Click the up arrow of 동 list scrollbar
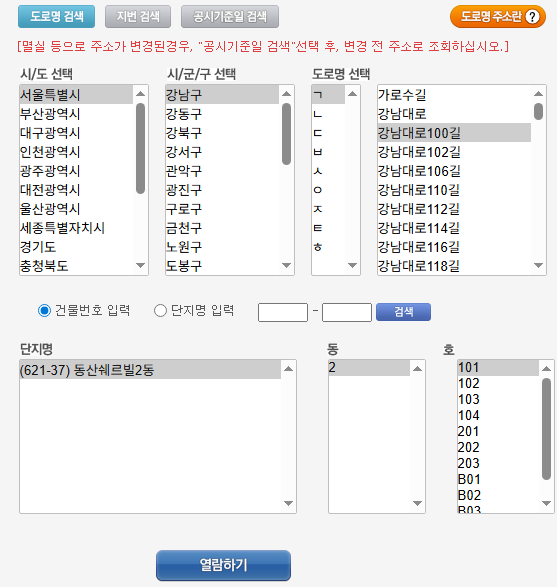Screen dimensions: 557x587 (x=417, y=369)
